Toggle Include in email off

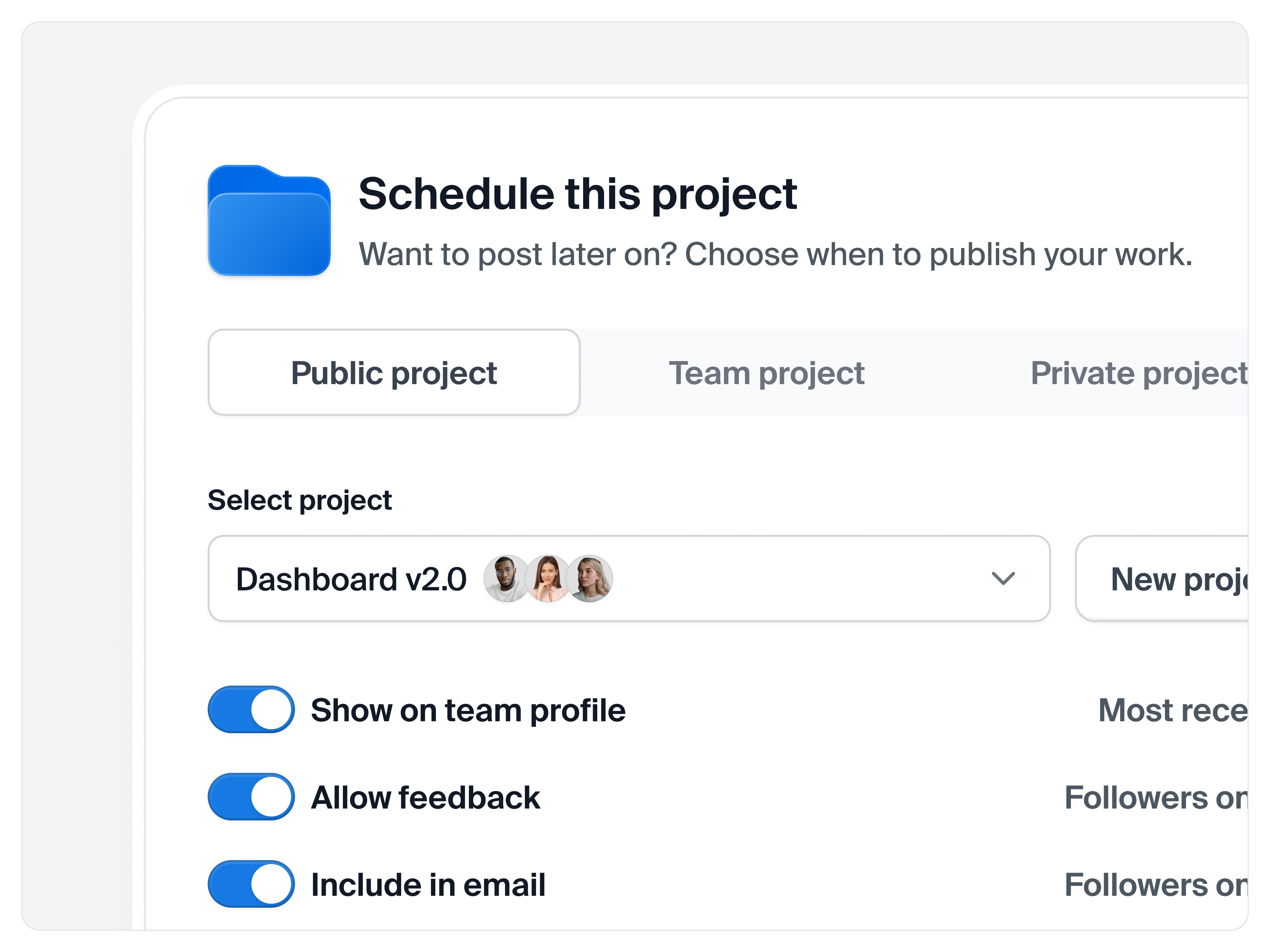[251, 884]
